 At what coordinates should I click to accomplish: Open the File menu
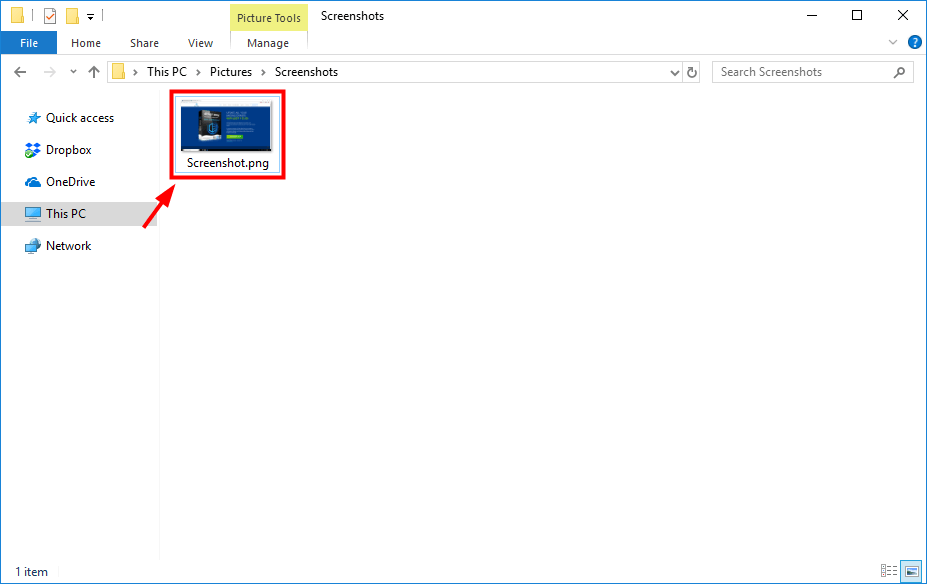tap(28, 42)
